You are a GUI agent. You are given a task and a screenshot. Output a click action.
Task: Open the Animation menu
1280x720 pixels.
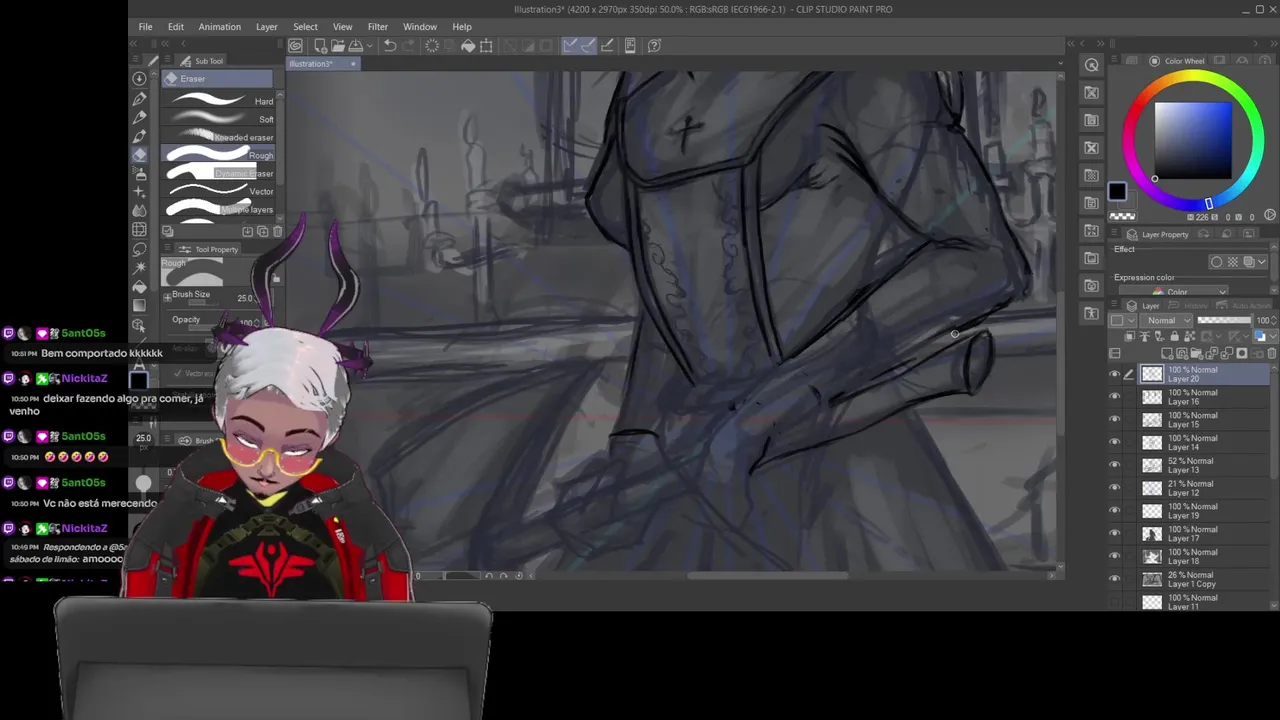click(x=219, y=27)
